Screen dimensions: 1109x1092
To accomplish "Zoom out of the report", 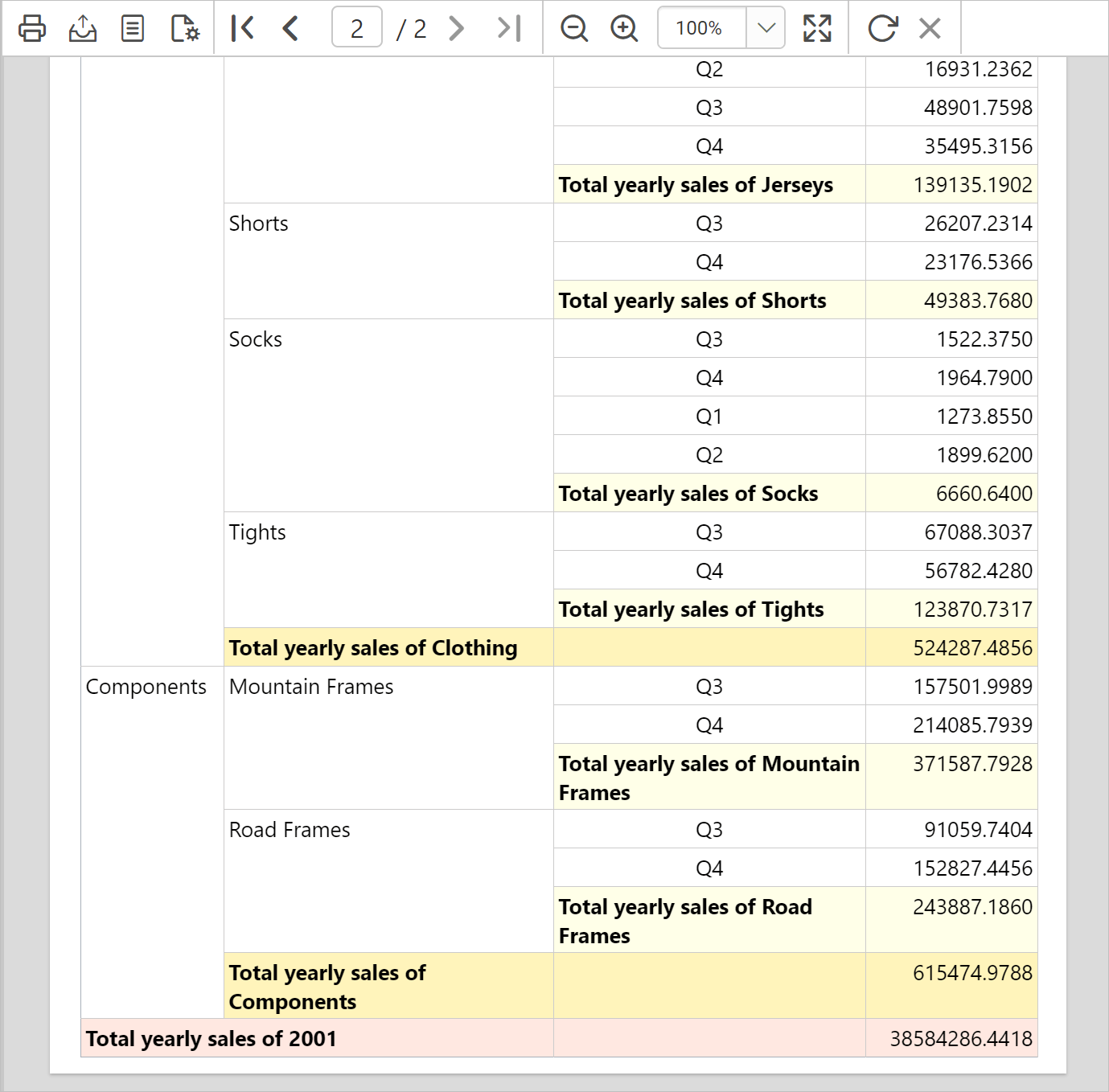I will click(x=574, y=28).
